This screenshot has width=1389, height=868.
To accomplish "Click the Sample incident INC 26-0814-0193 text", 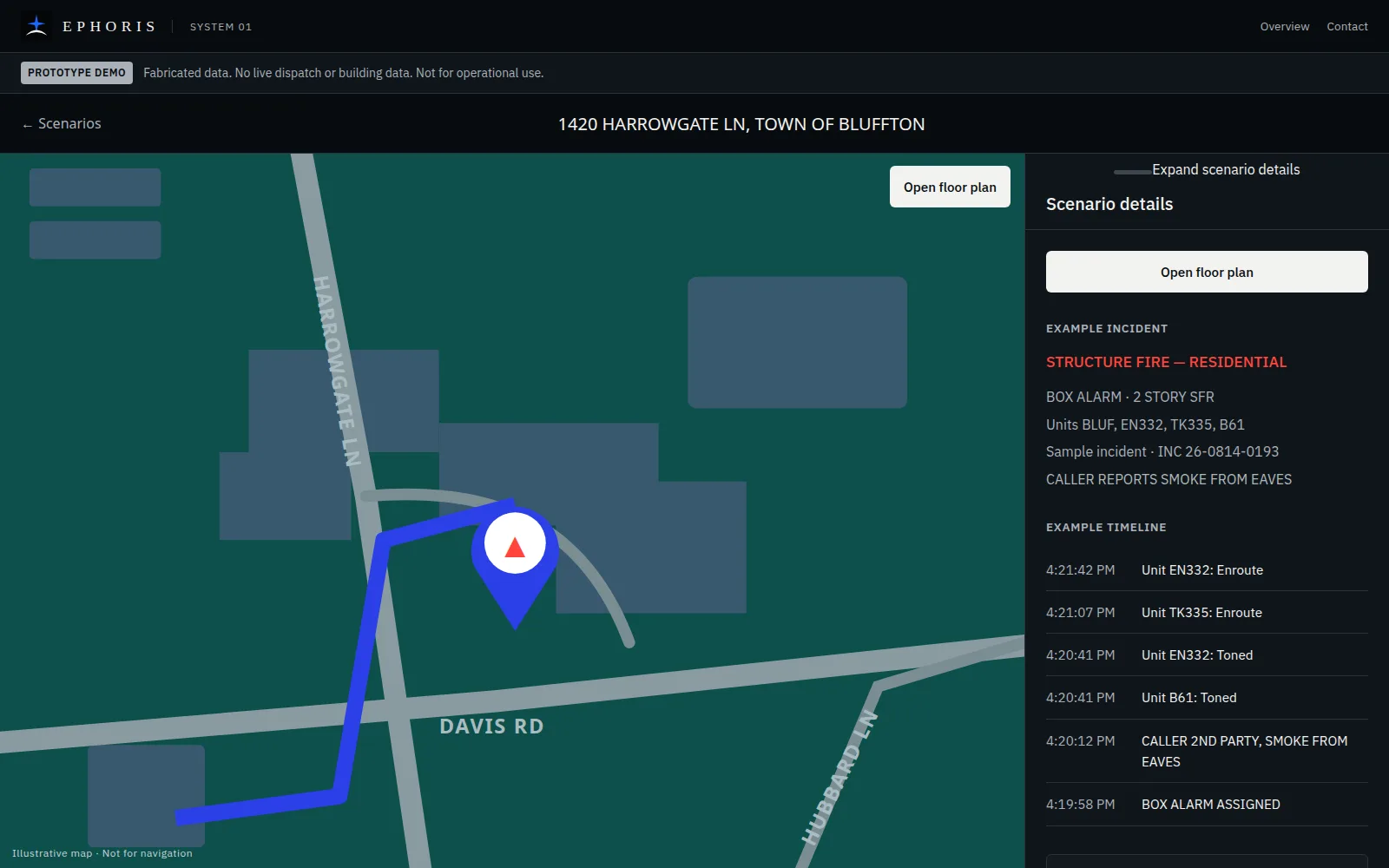I will pos(1162,451).
